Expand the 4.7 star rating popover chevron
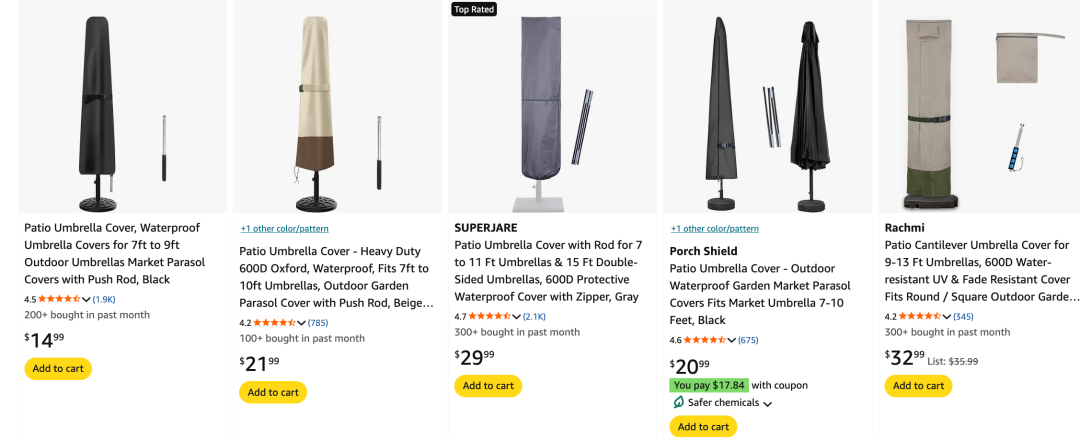This screenshot has width=1080, height=437. coord(516,316)
